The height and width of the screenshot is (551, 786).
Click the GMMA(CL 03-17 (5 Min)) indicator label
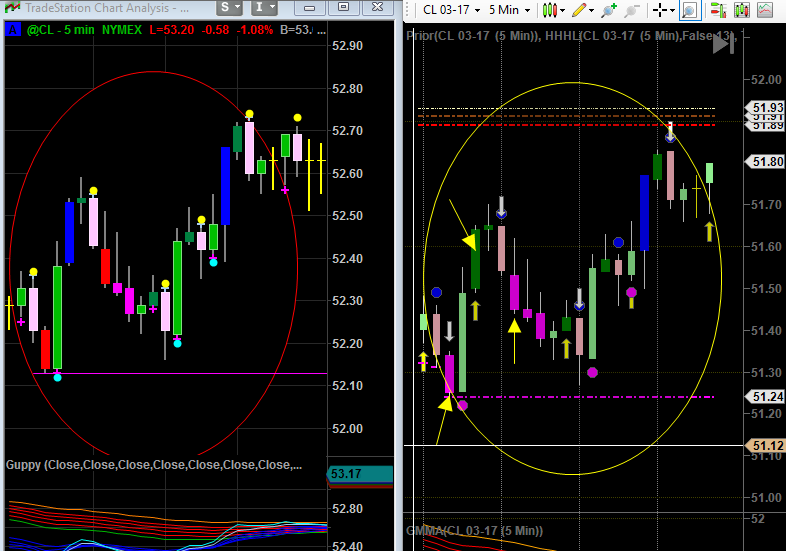pos(474,530)
